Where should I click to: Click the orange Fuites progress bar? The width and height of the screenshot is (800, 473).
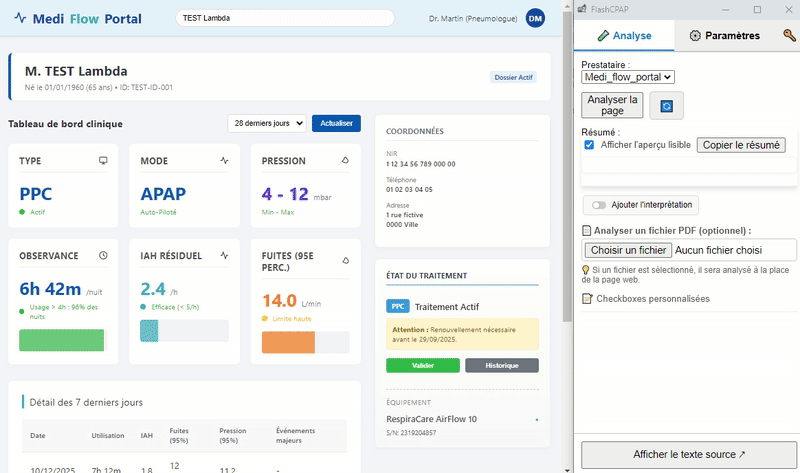[x=289, y=342]
